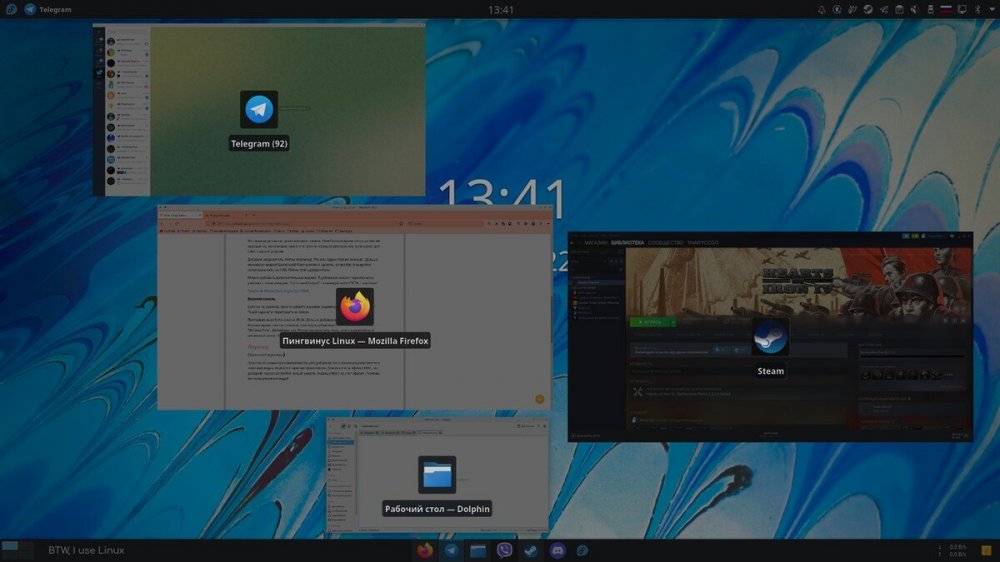This screenshot has height=562, width=1000.
Task: Click the yellow icon at bottom panel end
Action: tap(986, 550)
